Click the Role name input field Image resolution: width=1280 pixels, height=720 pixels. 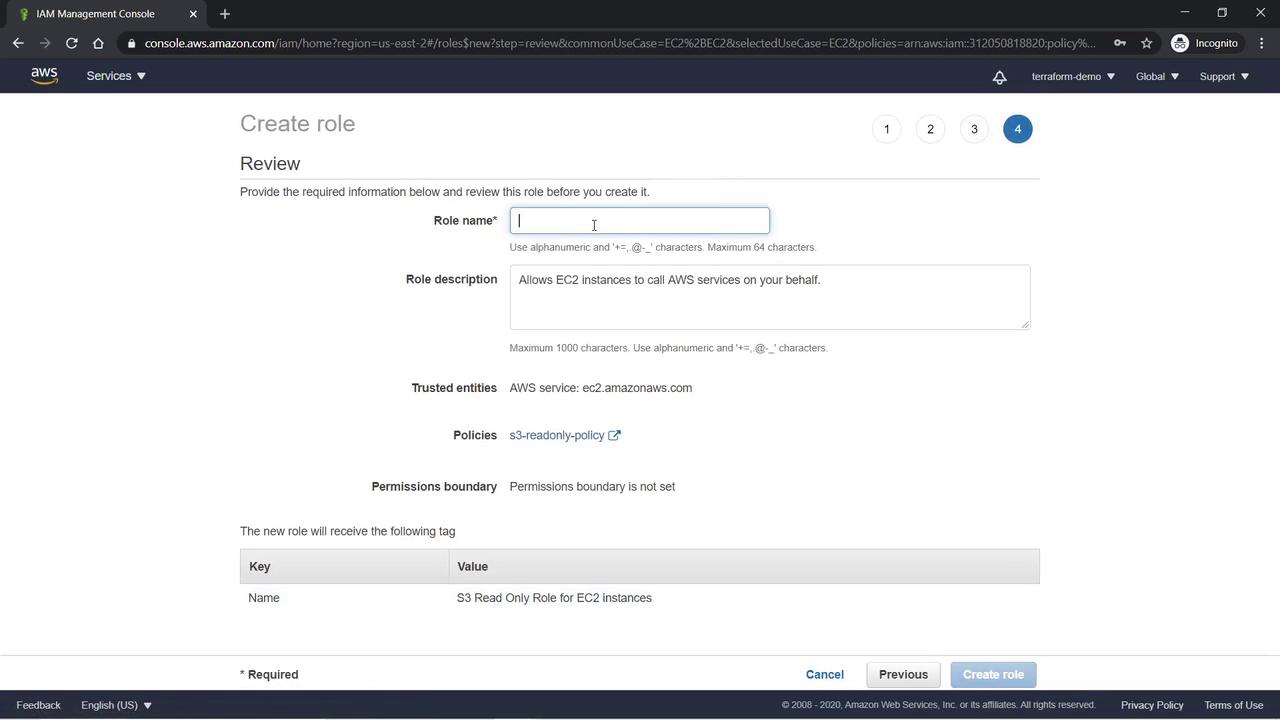tap(640, 221)
